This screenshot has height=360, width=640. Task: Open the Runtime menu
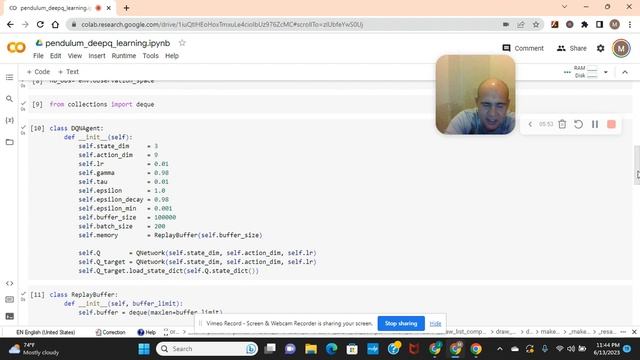[124, 56]
